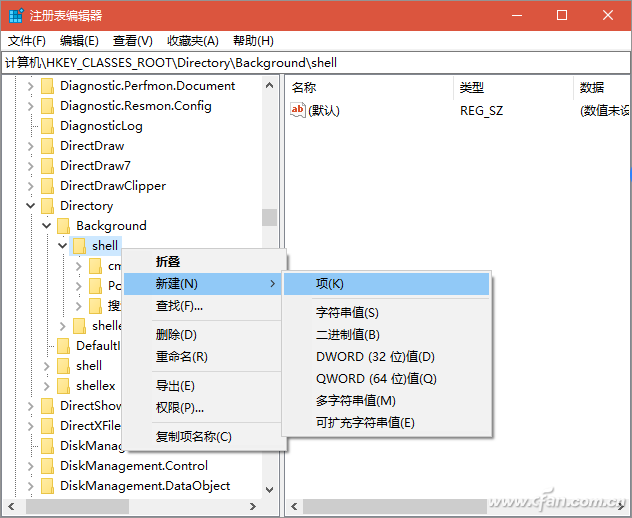Expand the DiskManagement.DataObject key
Image resolution: width=632 pixels, height=518 pixels.
pos(31,486)
